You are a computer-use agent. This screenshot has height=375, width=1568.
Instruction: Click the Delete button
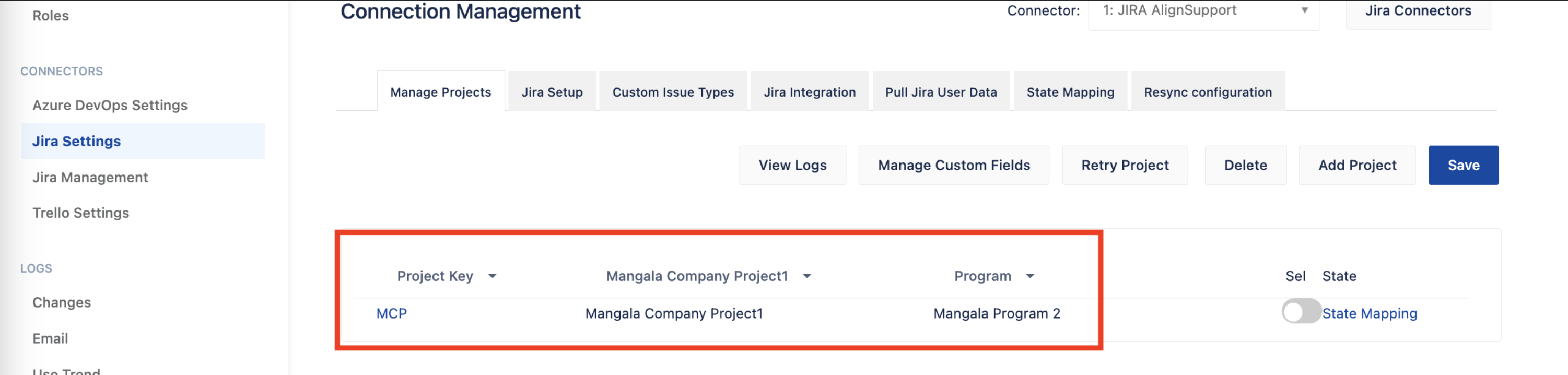pos(1245,165)
